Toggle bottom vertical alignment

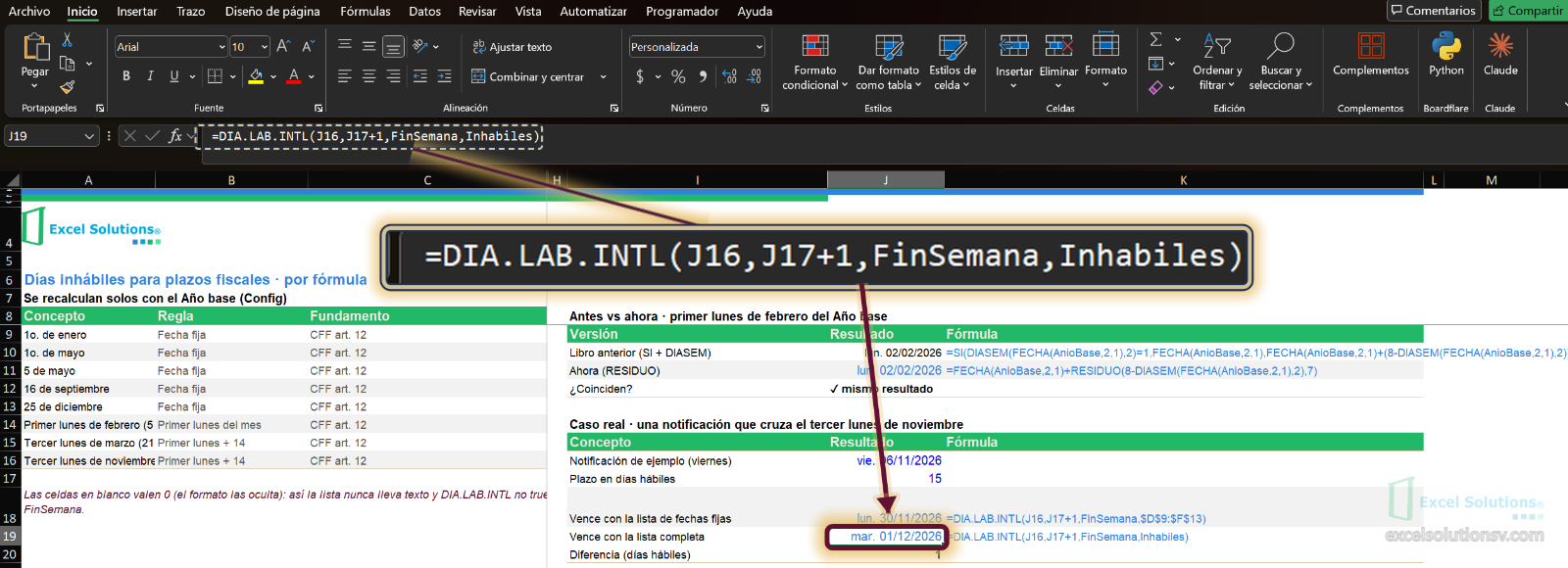point(393,46)
